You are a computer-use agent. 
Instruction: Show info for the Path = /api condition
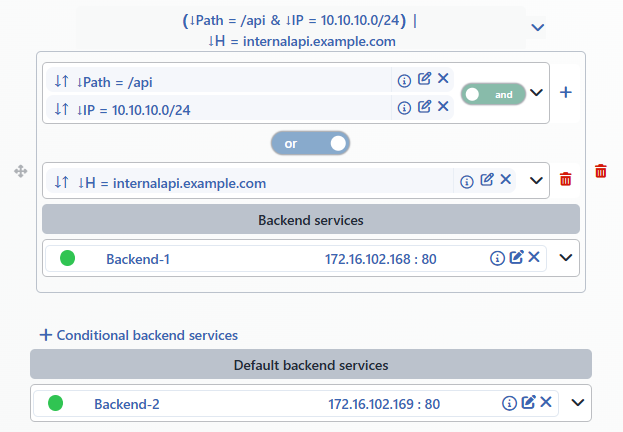coord(404,81)
